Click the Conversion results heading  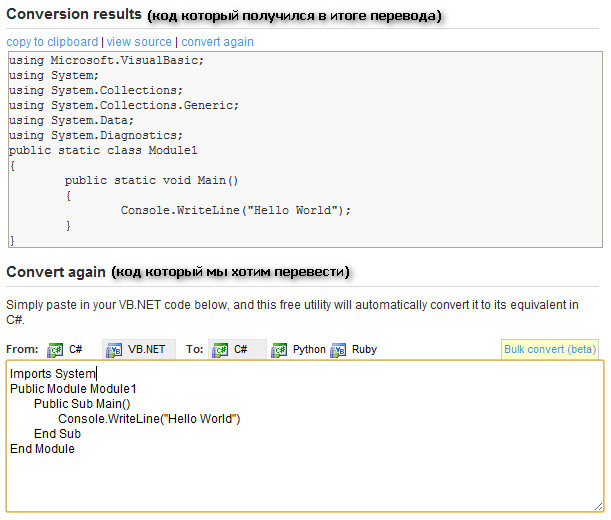pyautogui.click(x=74, y=14)
